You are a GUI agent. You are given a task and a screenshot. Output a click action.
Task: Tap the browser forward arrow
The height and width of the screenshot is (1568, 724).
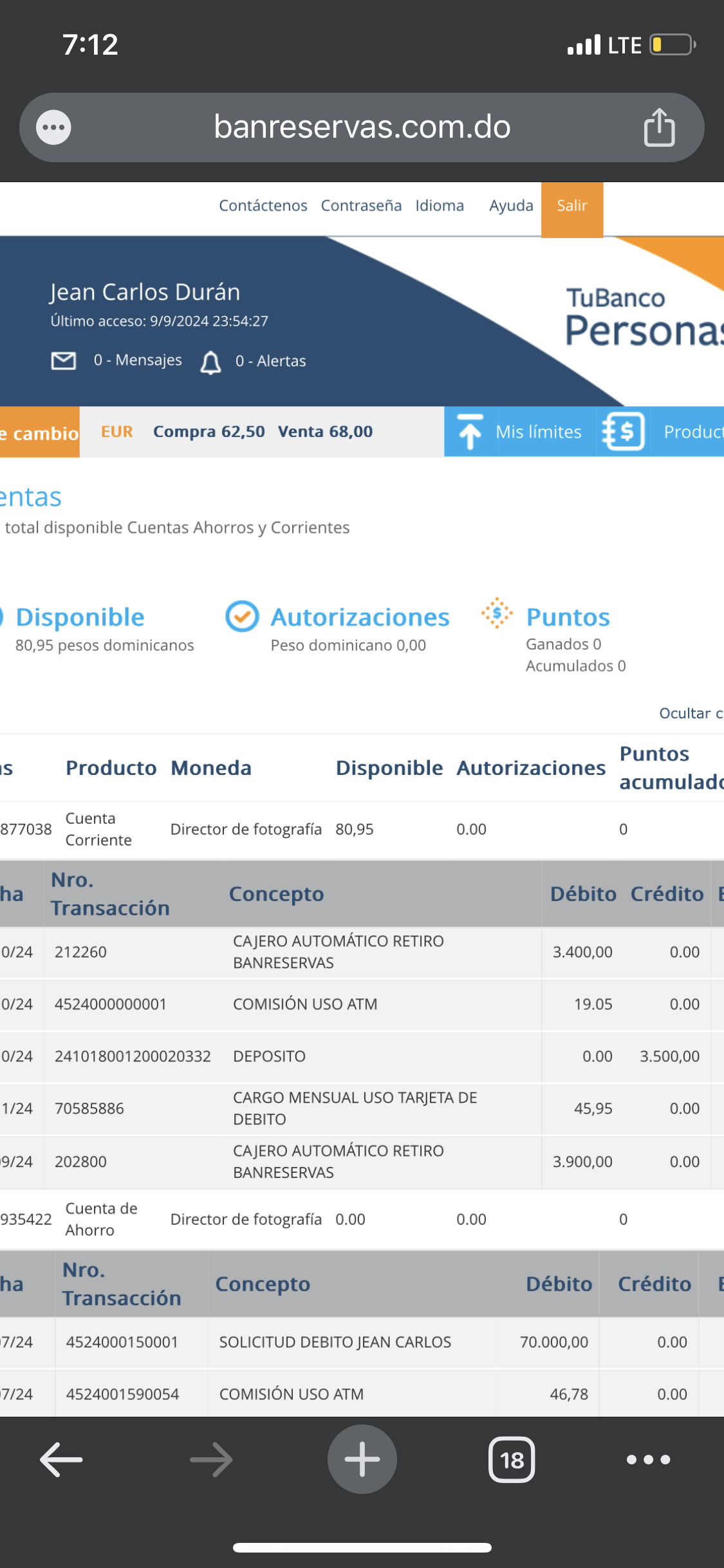[x=211, y=1459]
